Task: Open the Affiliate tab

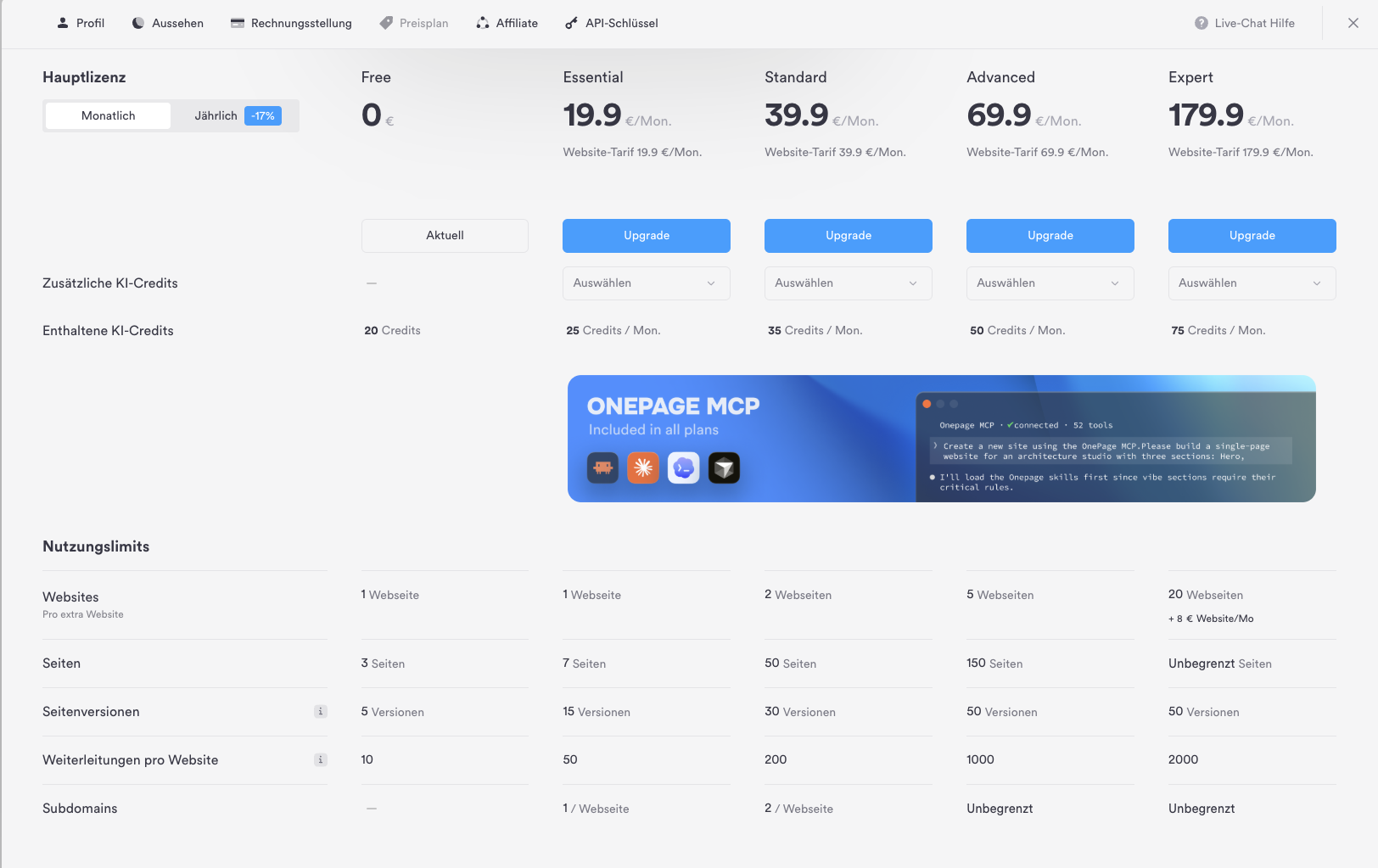Action: click(507, 23)
